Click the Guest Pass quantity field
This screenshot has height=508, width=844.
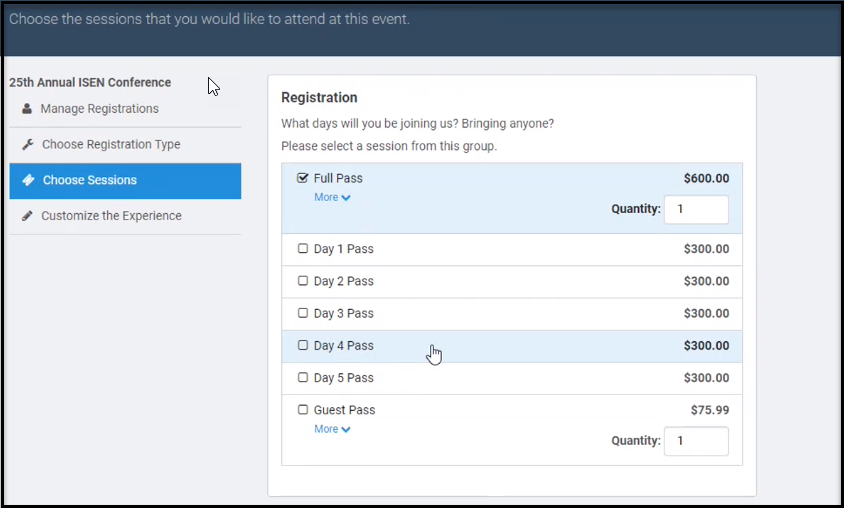pyautogui.click(x=696, y=441)
